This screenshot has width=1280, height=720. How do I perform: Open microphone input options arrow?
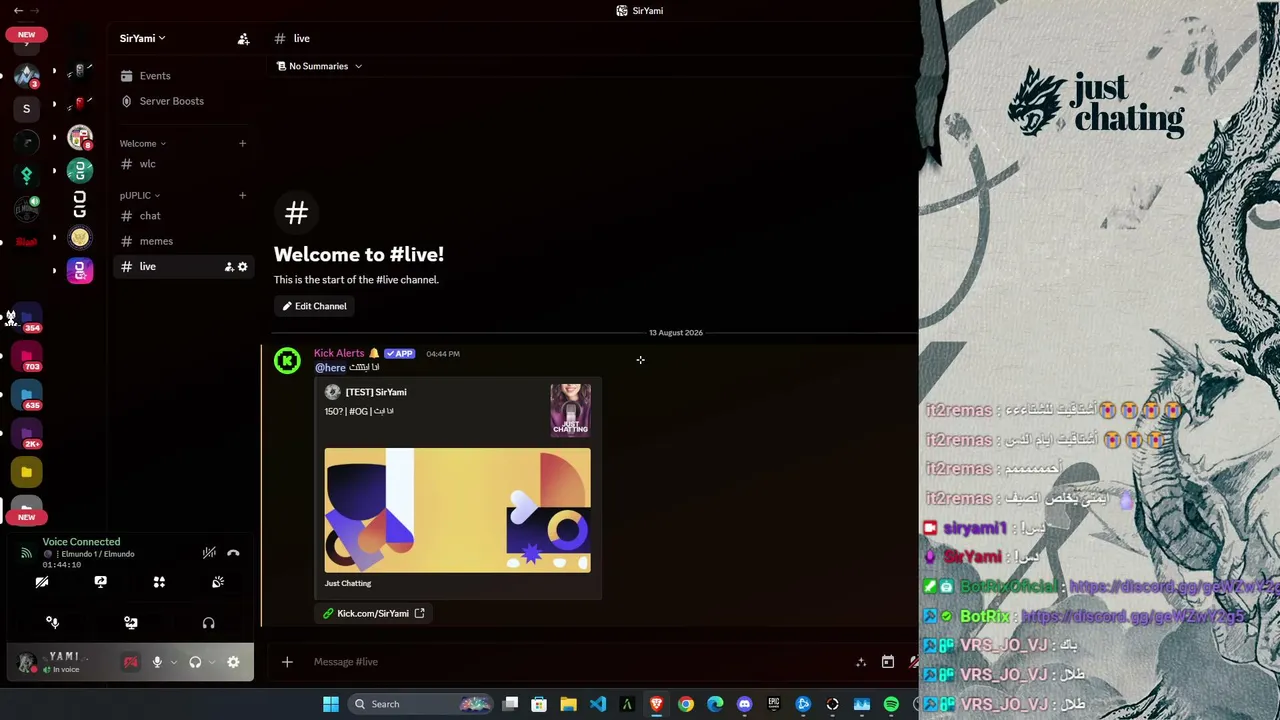(x=173, y=662)
